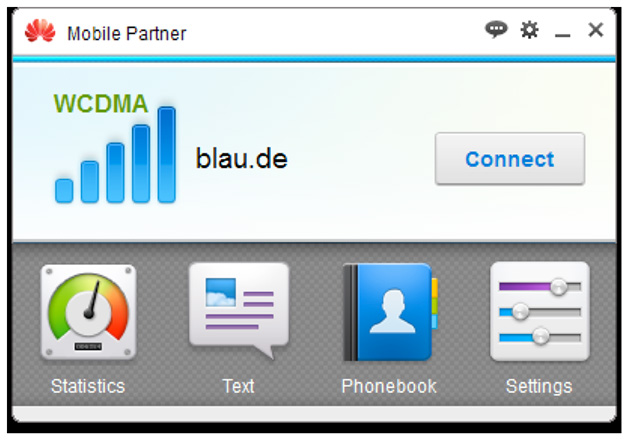Screen dimensions: 630x441
Task: Click the gear icon in title bar
Action: [530, 30]
